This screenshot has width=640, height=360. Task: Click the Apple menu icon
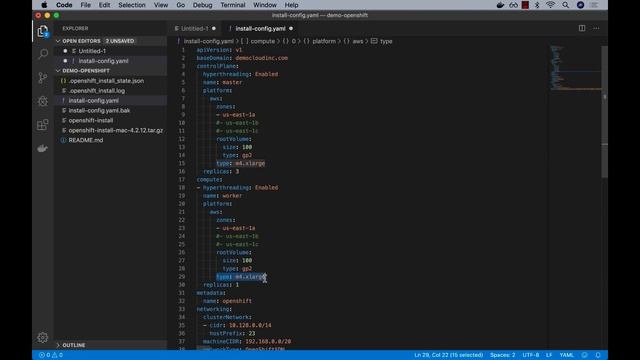pyautogui.click(x=44, y=5)
